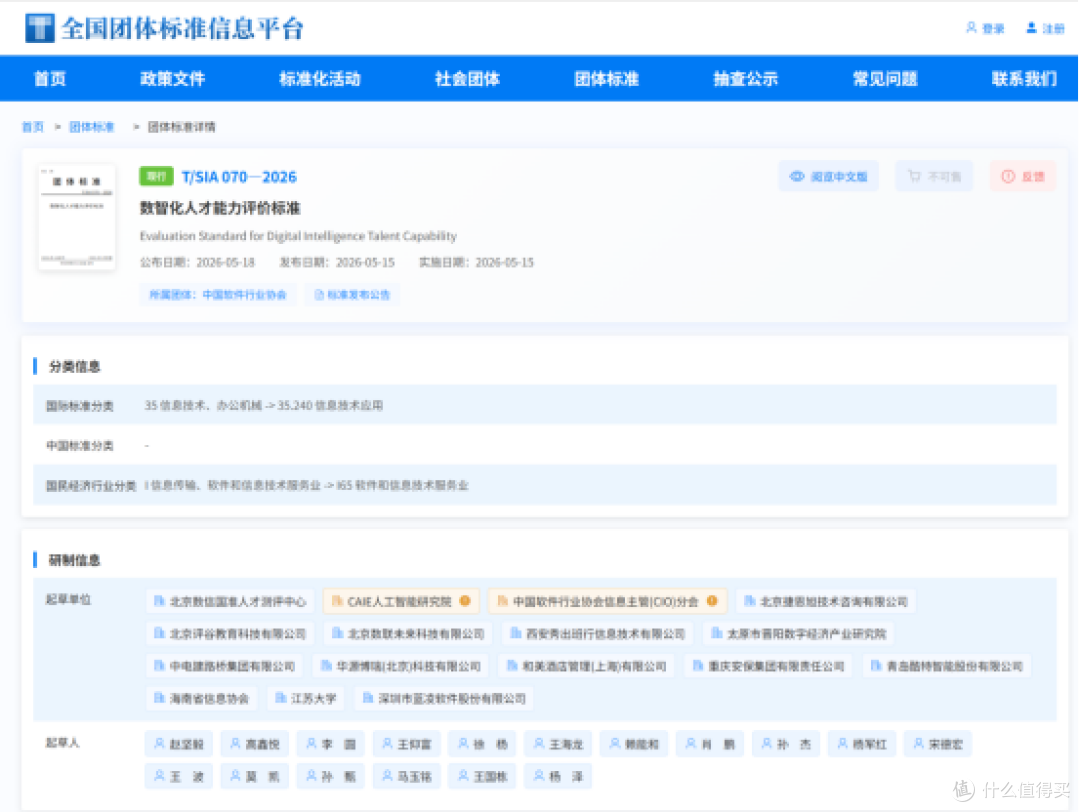Click drafter tag 李 圆

331,744
